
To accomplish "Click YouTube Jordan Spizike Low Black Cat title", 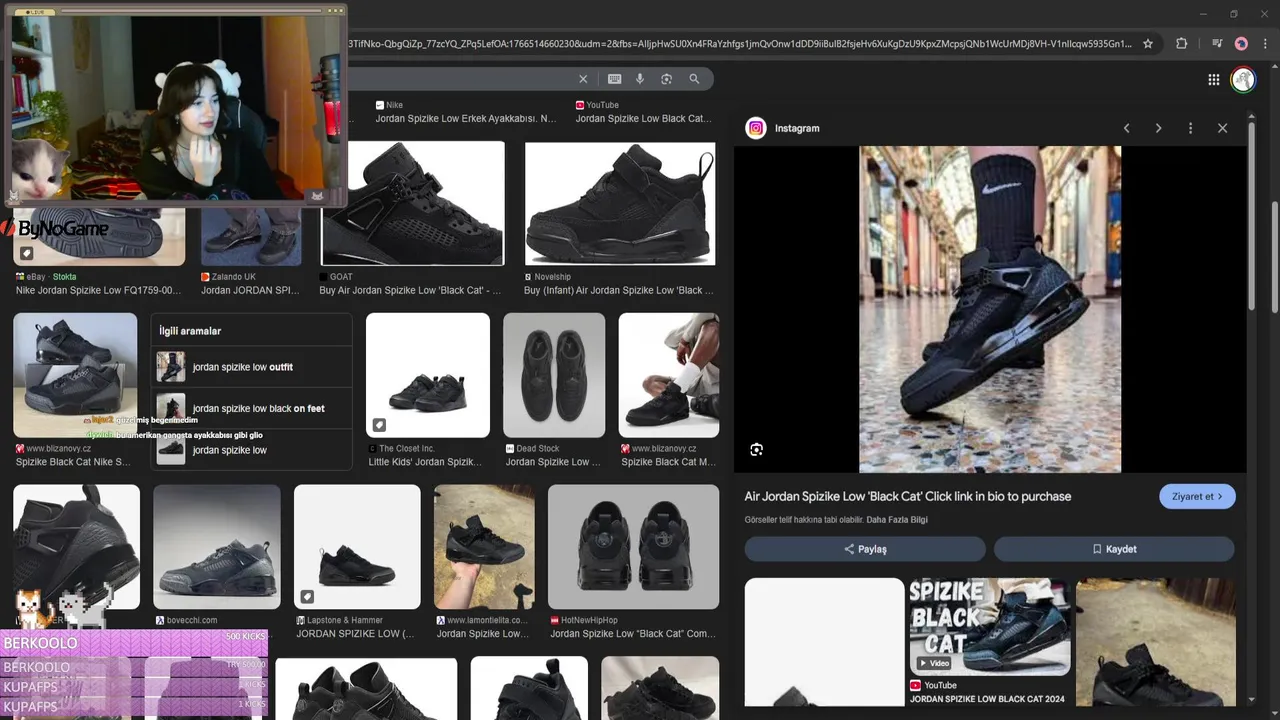I will pyautogui.click(x=643, y=119).
